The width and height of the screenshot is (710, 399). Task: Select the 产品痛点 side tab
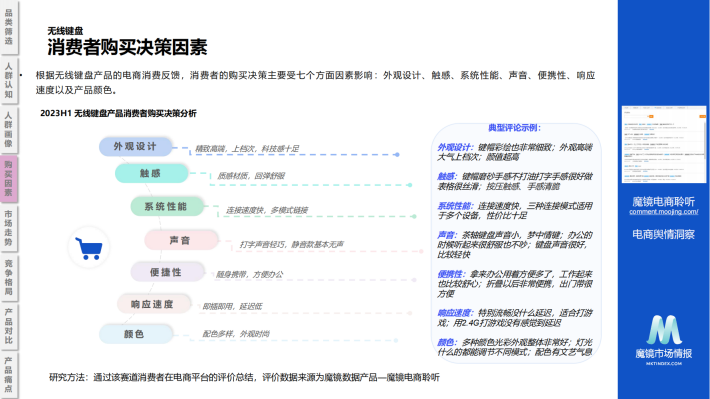tap(9, 375)
